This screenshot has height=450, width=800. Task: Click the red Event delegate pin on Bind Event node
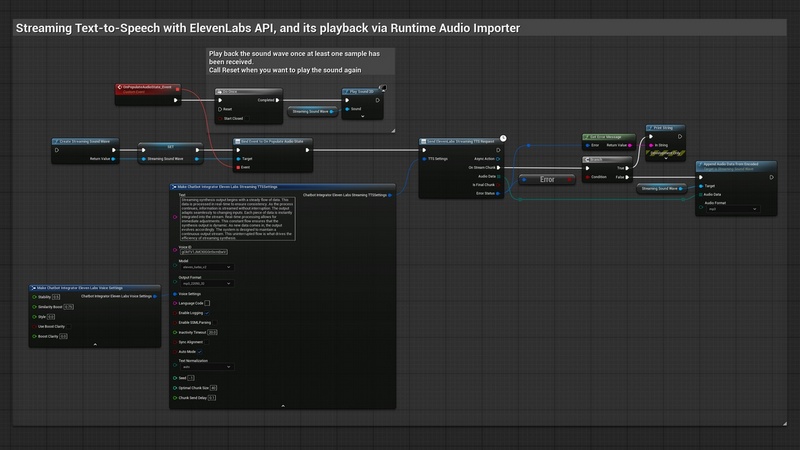(x=238, y=167)
